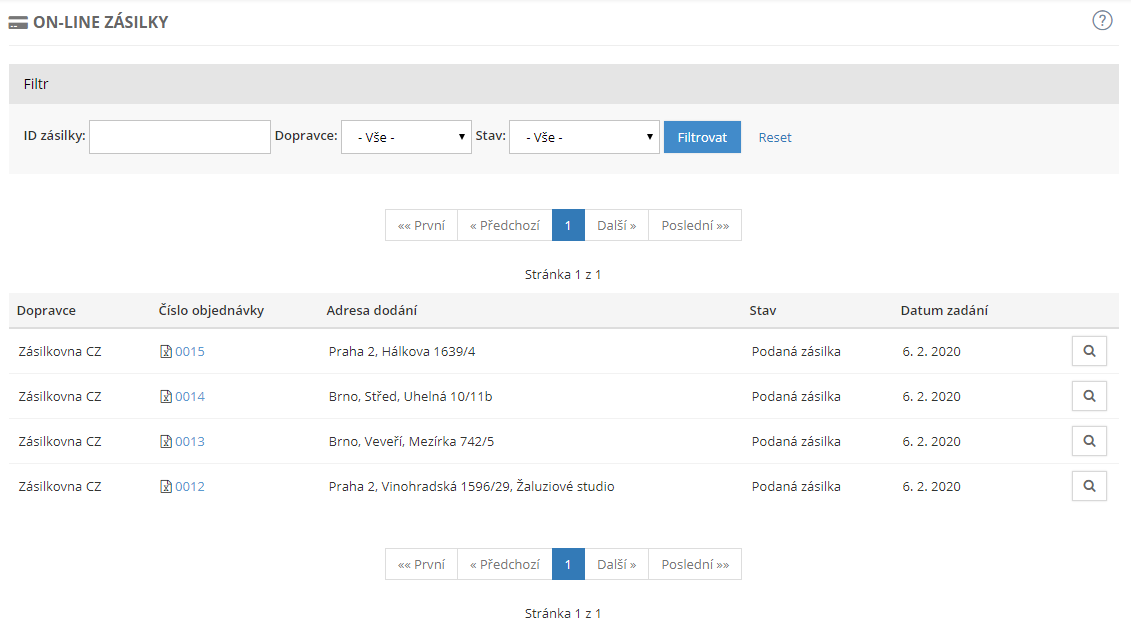This screenshot has height=644, width=1131.
Task: View details of order 0014 via magnifier
Action: 1089,396
